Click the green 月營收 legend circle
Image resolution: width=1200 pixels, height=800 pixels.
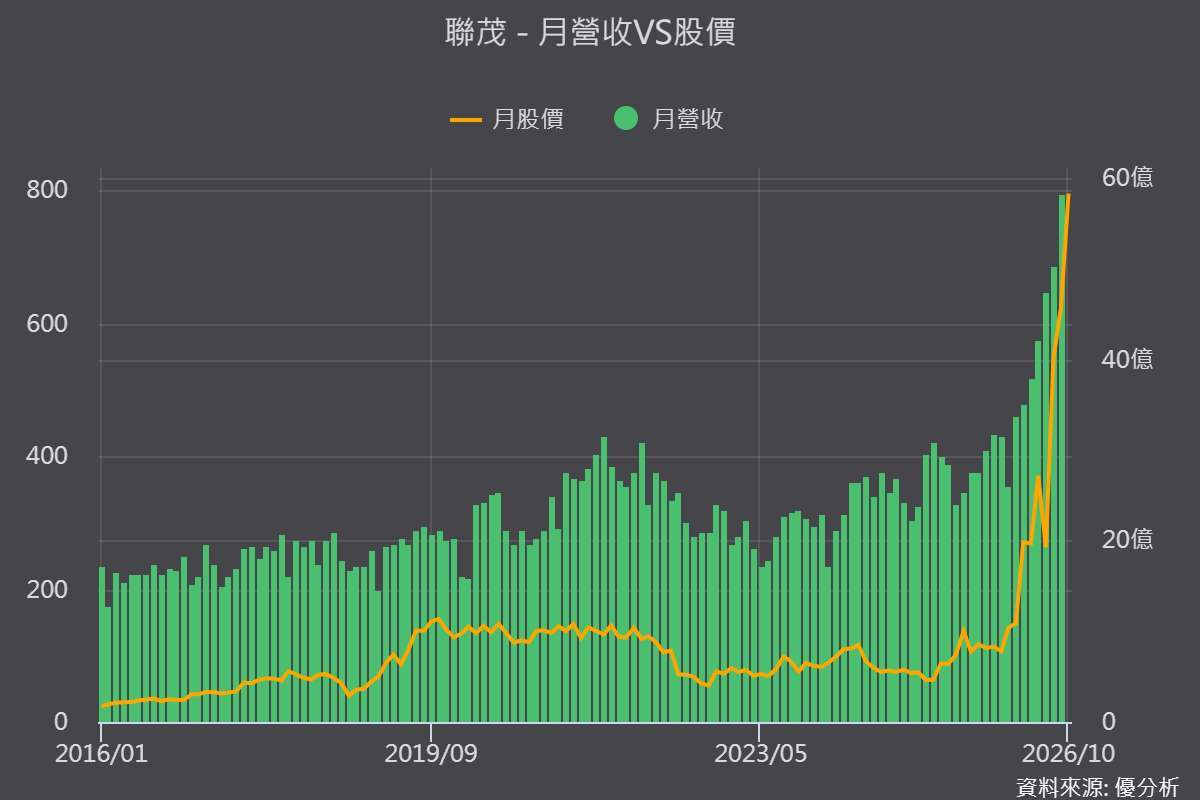(x=626, y=119)
